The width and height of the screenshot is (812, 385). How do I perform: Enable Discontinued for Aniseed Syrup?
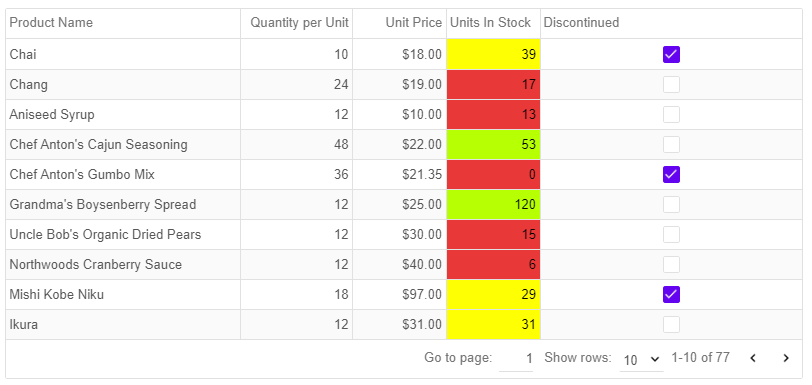671,115
